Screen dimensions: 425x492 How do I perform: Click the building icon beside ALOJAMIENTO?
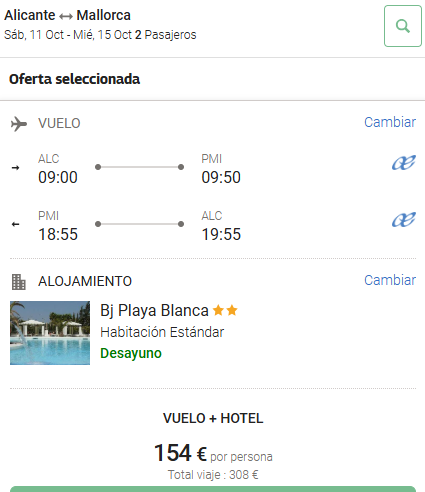[18, 282]
